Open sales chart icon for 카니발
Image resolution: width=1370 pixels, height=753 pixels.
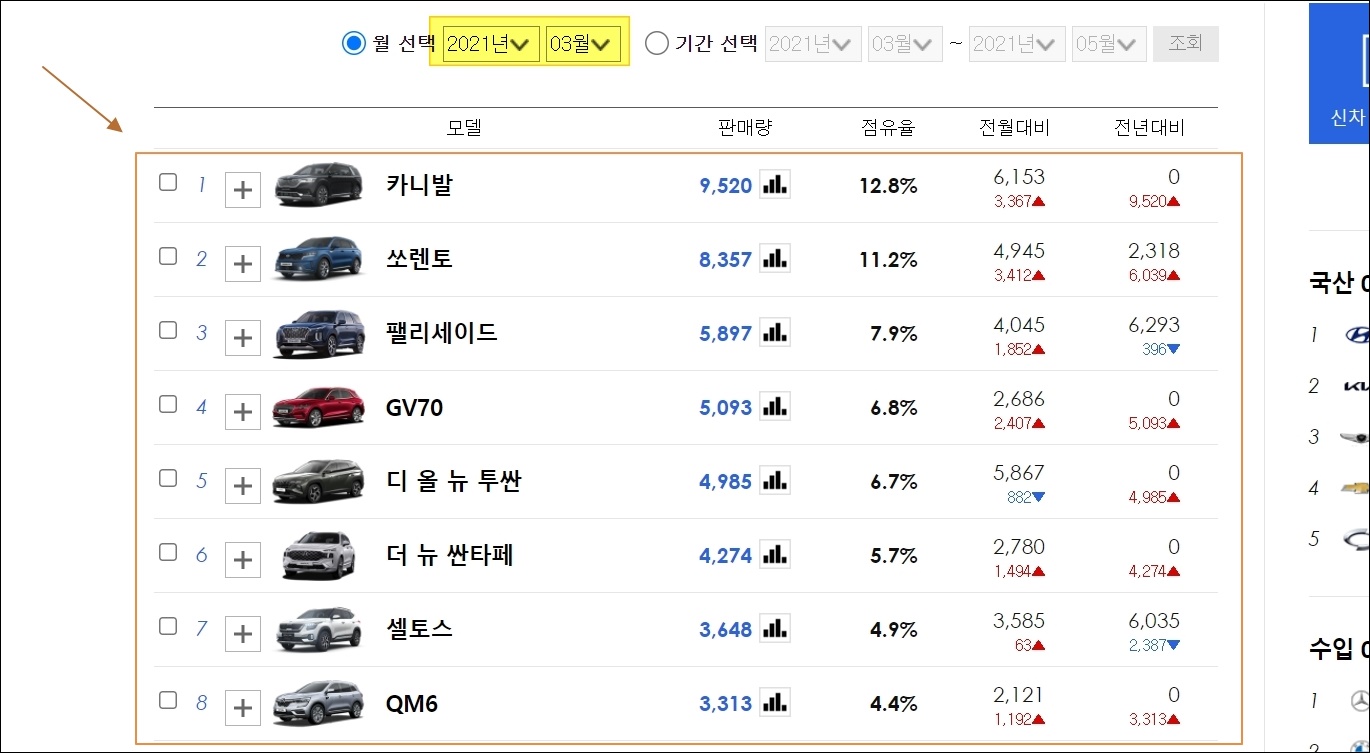(x=775, y=184)
